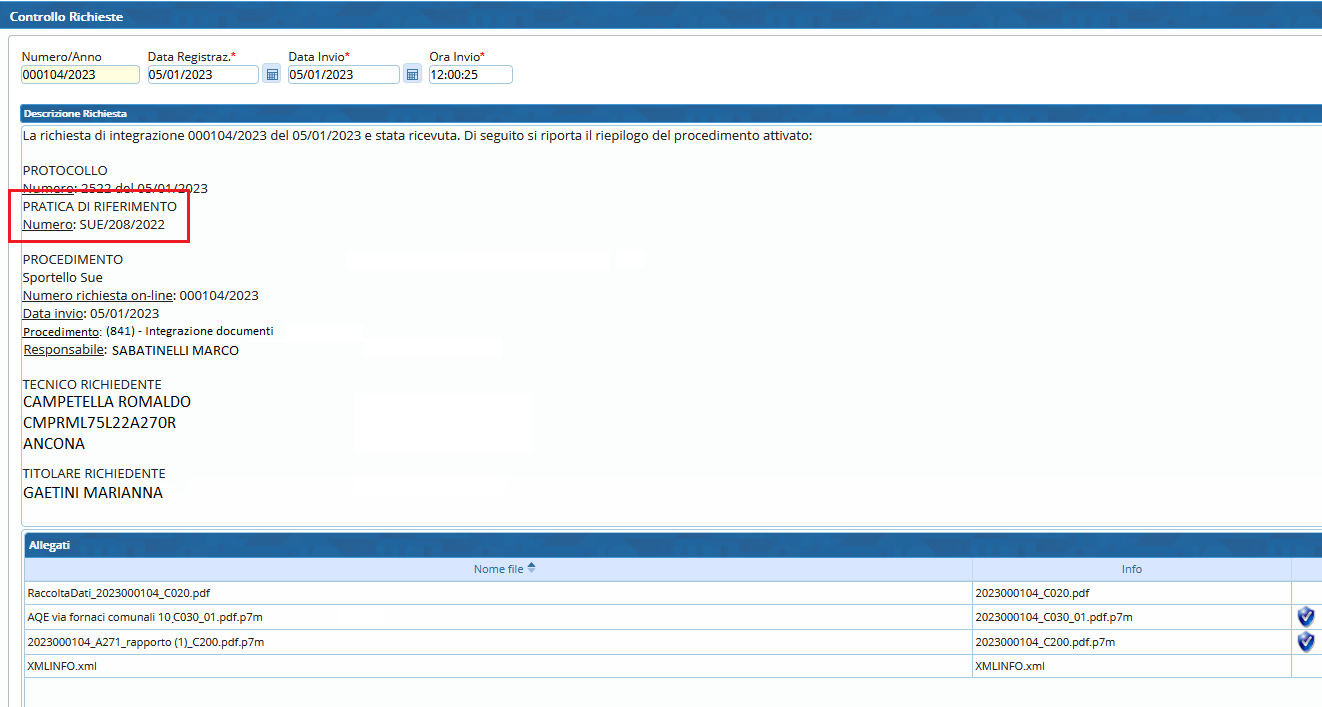
Task: Click the Allegati panel header
Action: pyautogui.click(x=49, y=545)
